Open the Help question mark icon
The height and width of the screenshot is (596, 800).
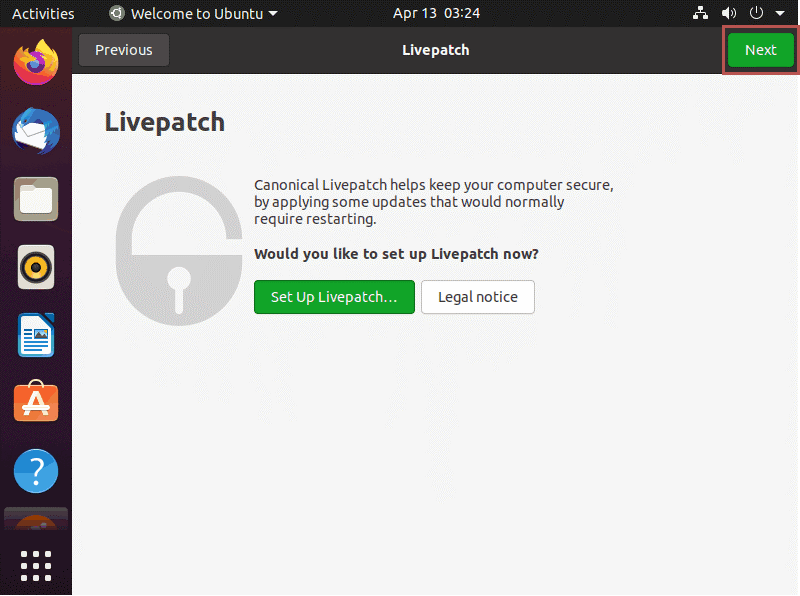pos(36,471)
